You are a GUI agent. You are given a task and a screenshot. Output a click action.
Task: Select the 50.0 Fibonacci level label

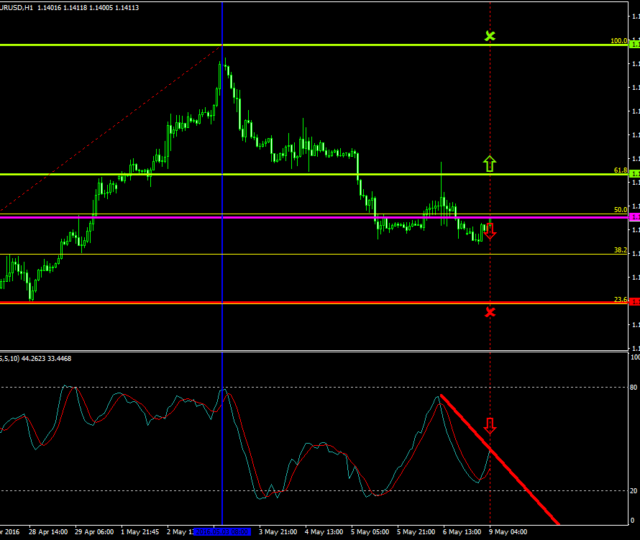(x=619, y=210)
